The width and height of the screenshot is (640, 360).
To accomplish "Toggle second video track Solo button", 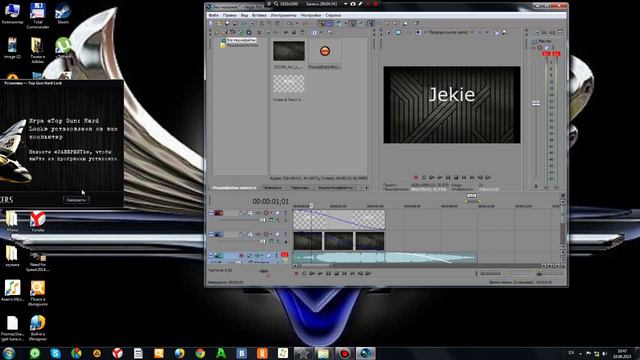I will coord(285,234).
